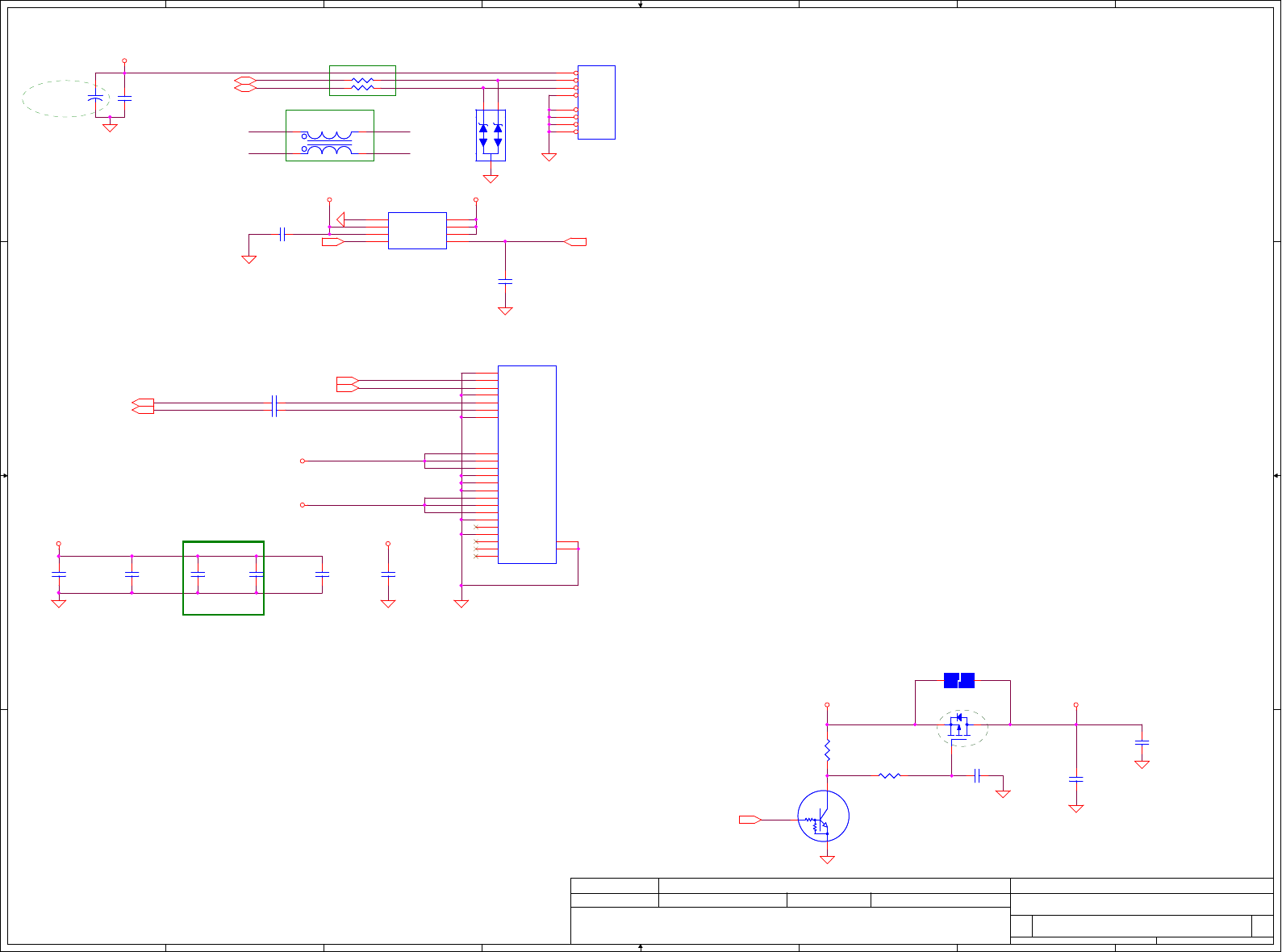Click the empty title block cell at bottom
This screenshot has height=952, width=1282.
[x=791, y=925]
